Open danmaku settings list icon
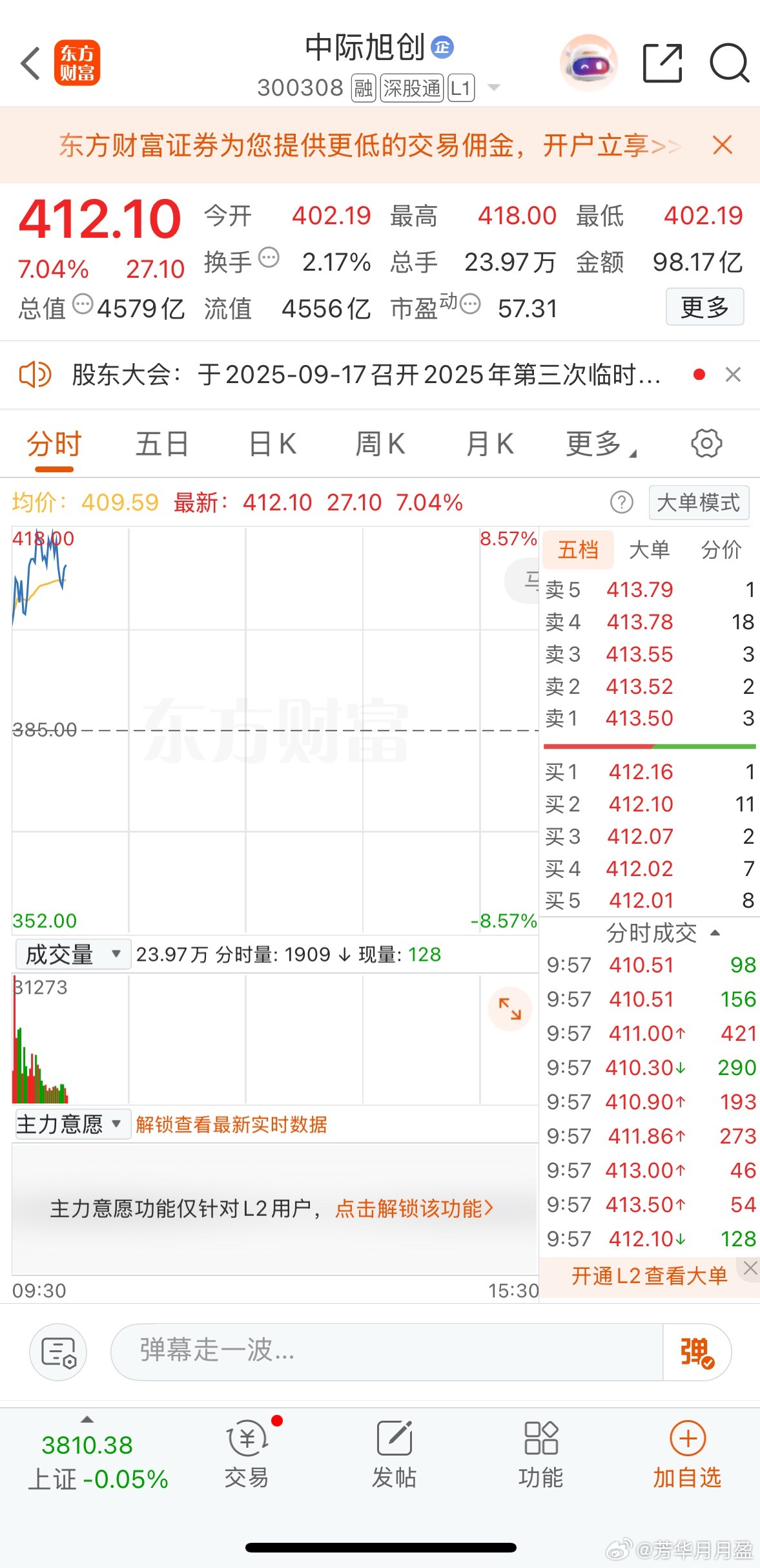This screenshot has width=760, height=1568. 58,1352
